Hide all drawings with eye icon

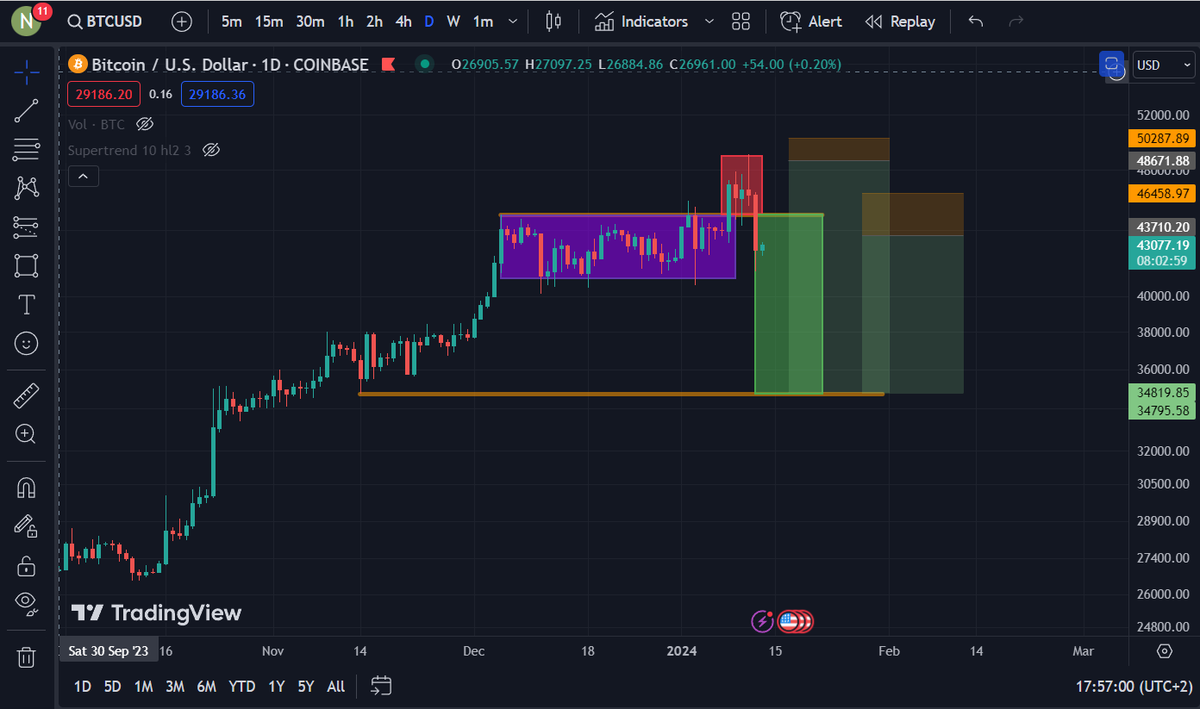pos(27,603)
